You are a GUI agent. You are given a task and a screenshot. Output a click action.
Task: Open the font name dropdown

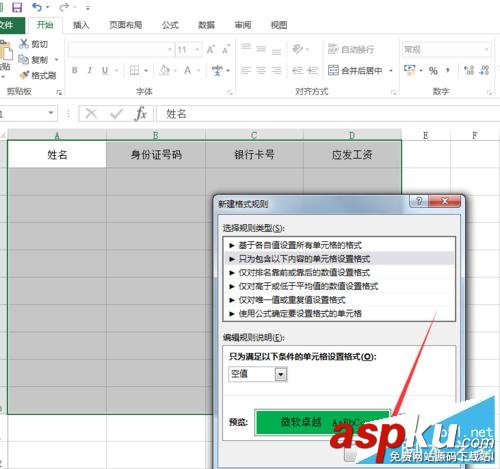pos(170,50)
